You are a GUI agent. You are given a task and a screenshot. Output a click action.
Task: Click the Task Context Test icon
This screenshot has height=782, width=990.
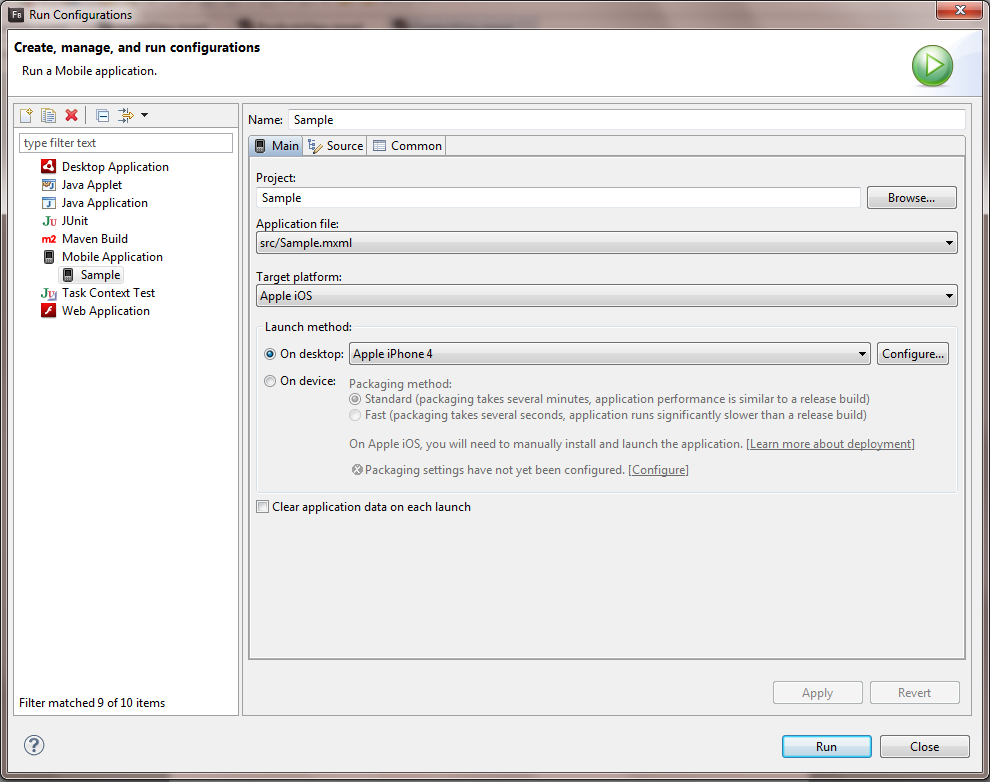point(49,293)
